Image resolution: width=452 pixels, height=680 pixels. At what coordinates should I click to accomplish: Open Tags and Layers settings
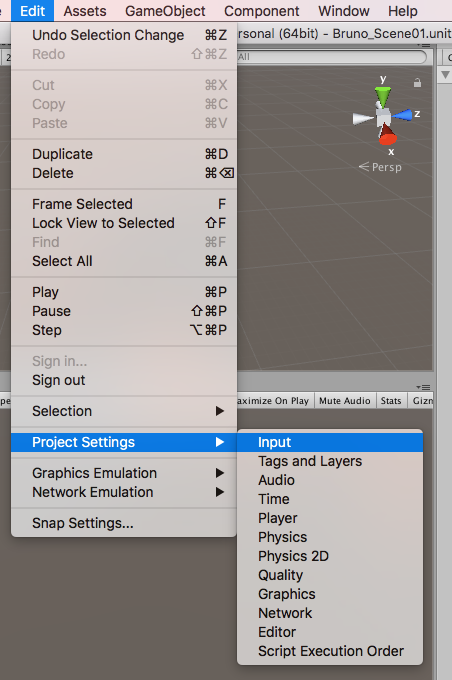point(330,461)
